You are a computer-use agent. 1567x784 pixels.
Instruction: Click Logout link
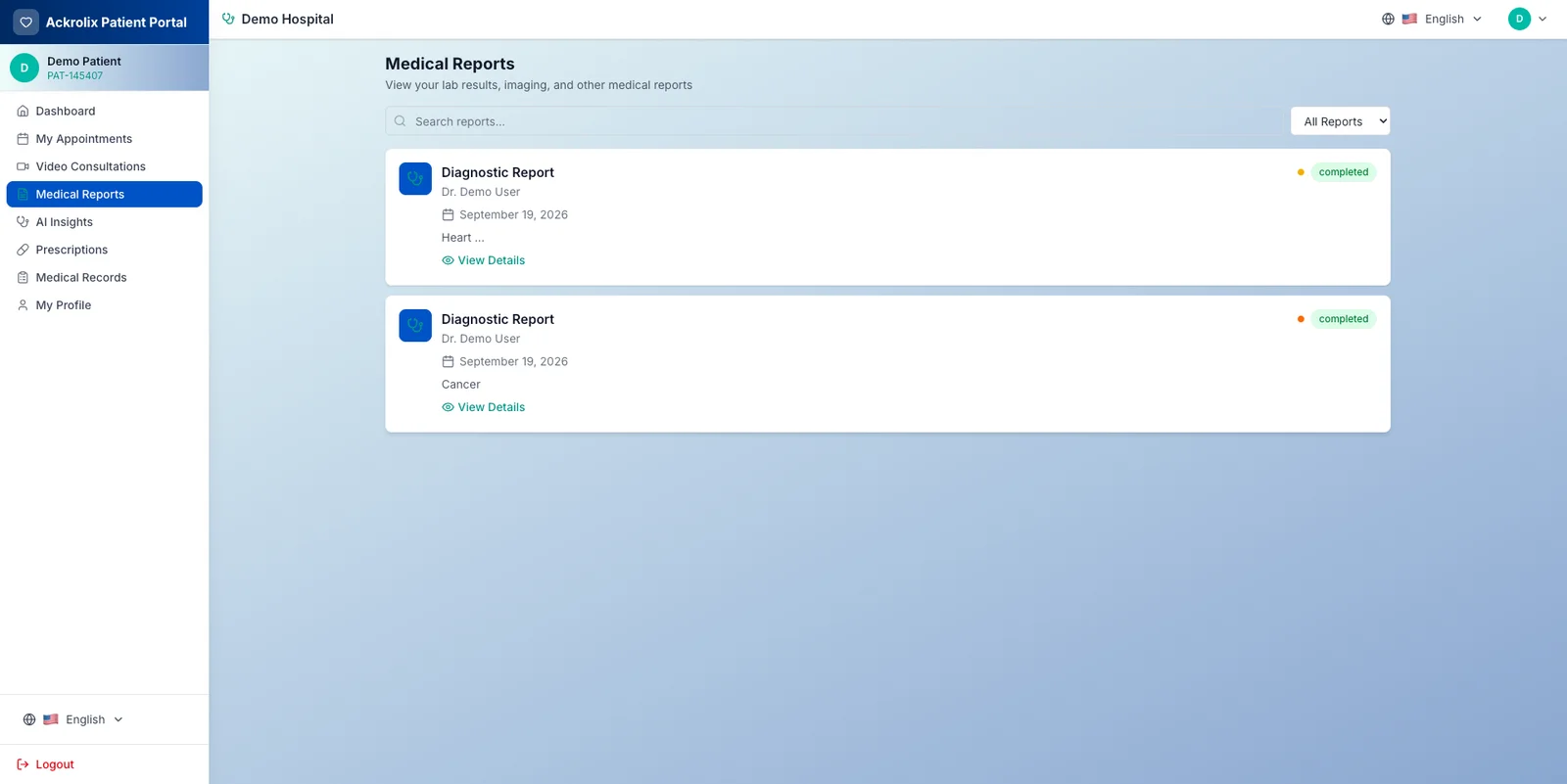point(45,764)
